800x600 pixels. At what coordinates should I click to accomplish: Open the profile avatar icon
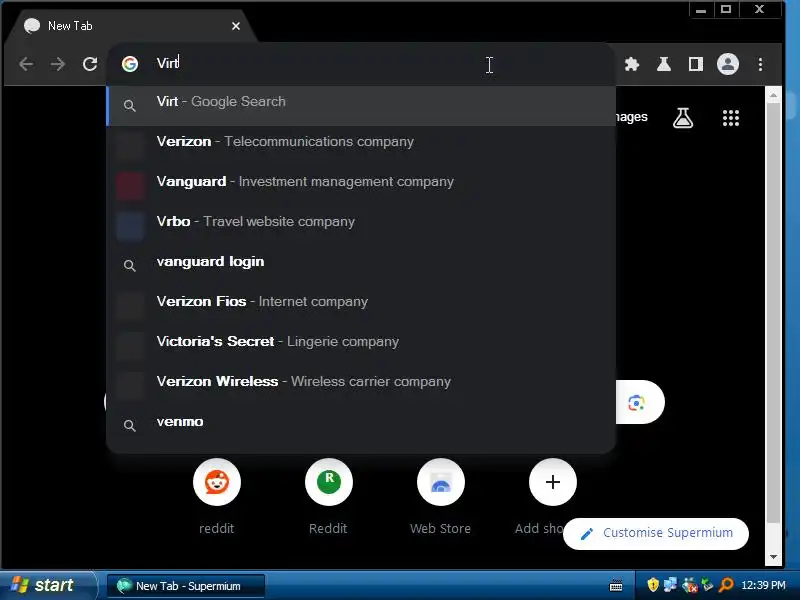[x=728, y=64]
